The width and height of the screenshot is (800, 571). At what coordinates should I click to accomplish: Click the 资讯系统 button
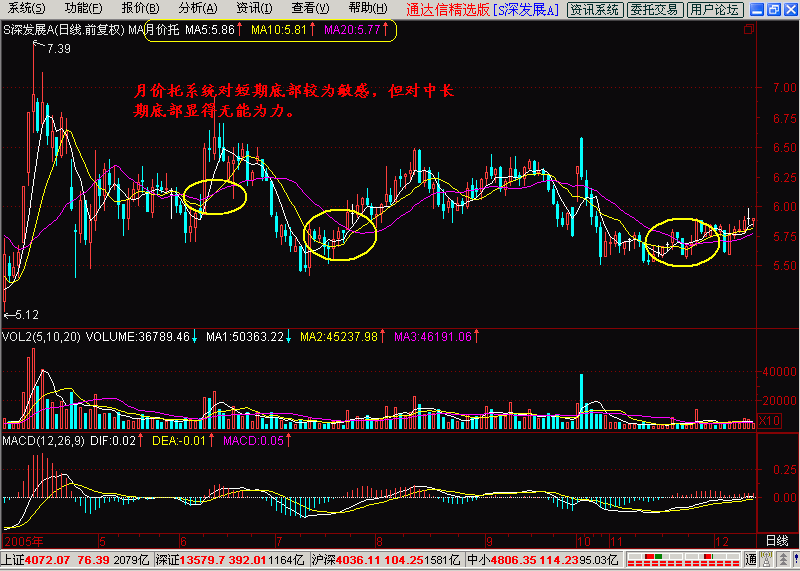(x=594, y=9)
